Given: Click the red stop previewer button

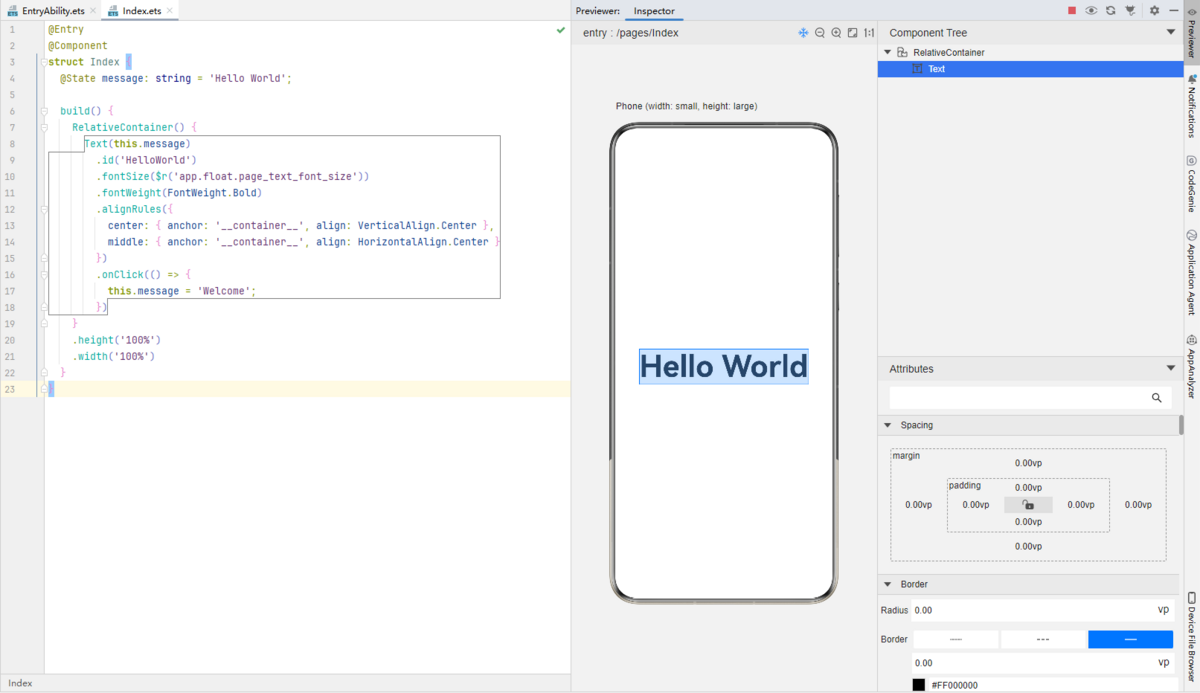Looking at the screenshot, I should (1072, 11).
